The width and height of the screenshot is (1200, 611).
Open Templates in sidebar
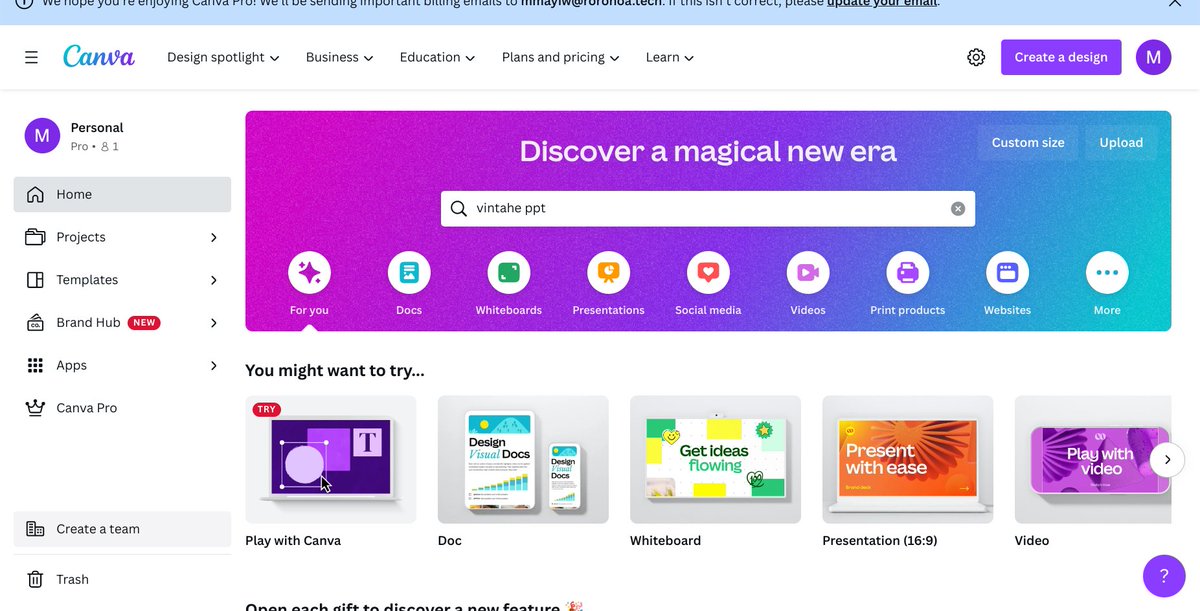tap(122, 280)
